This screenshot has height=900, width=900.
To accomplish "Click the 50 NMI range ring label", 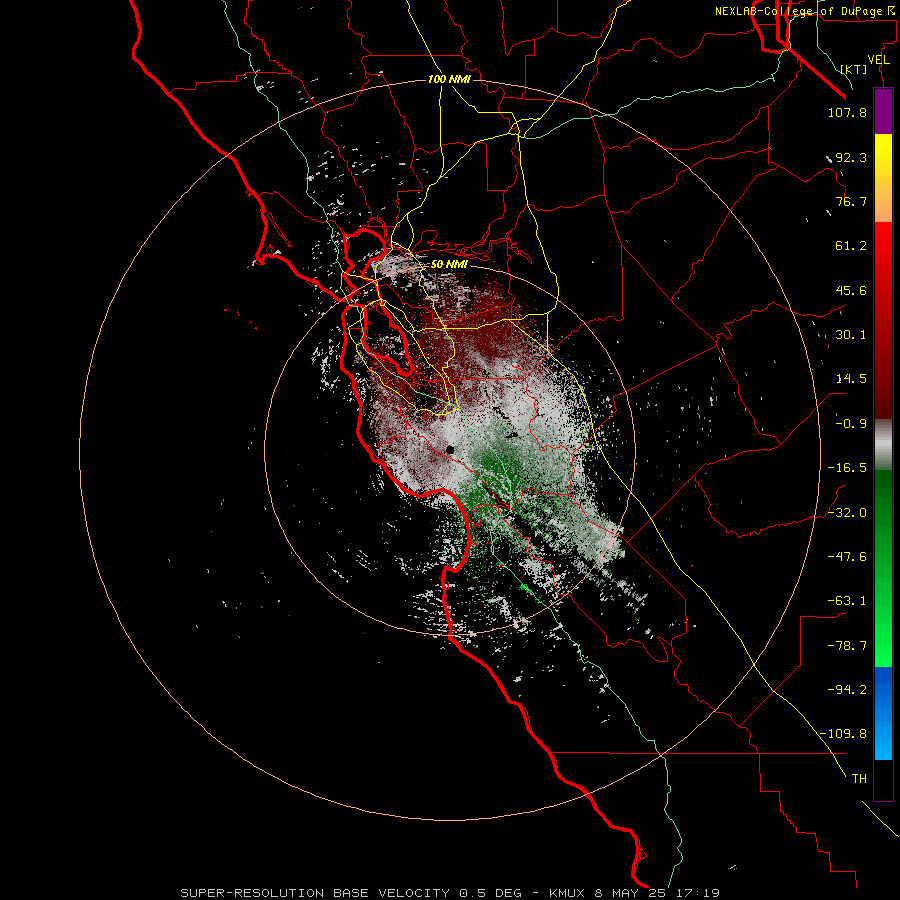I will click(449, 265).
